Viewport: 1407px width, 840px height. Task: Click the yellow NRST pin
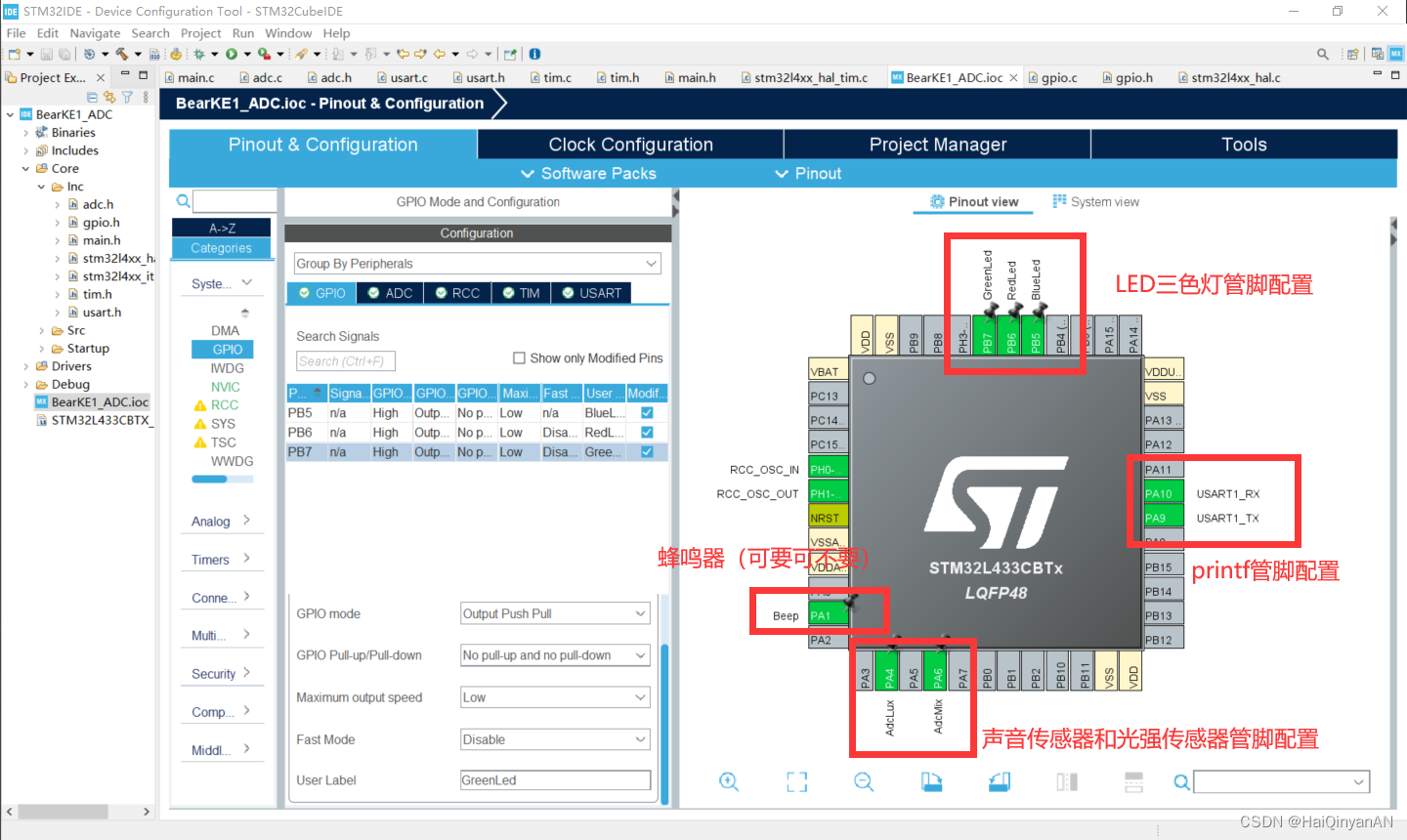829,518
